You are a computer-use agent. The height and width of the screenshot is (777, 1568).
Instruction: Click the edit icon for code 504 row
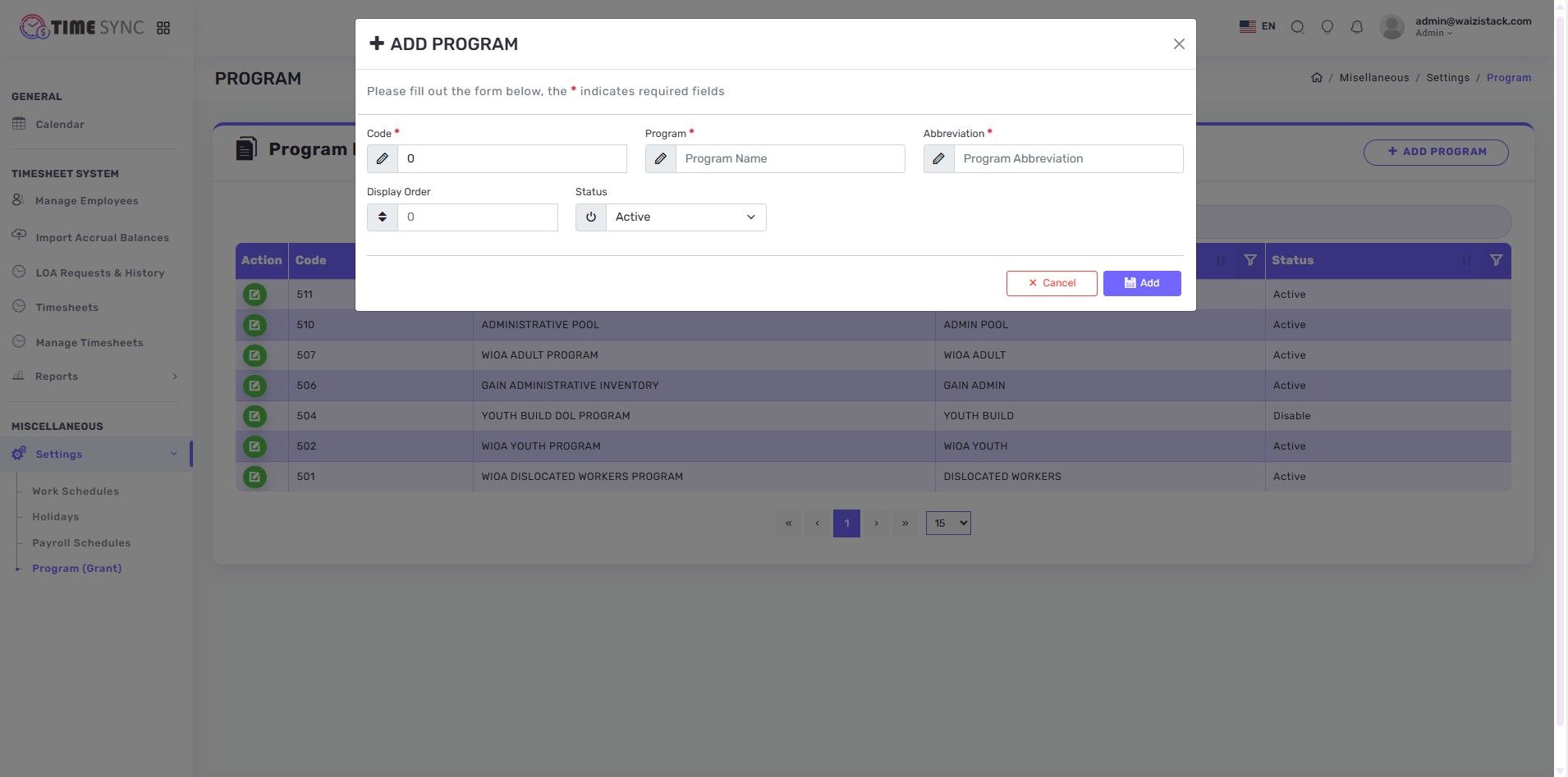pyautogui.click(x=254, y=416)
